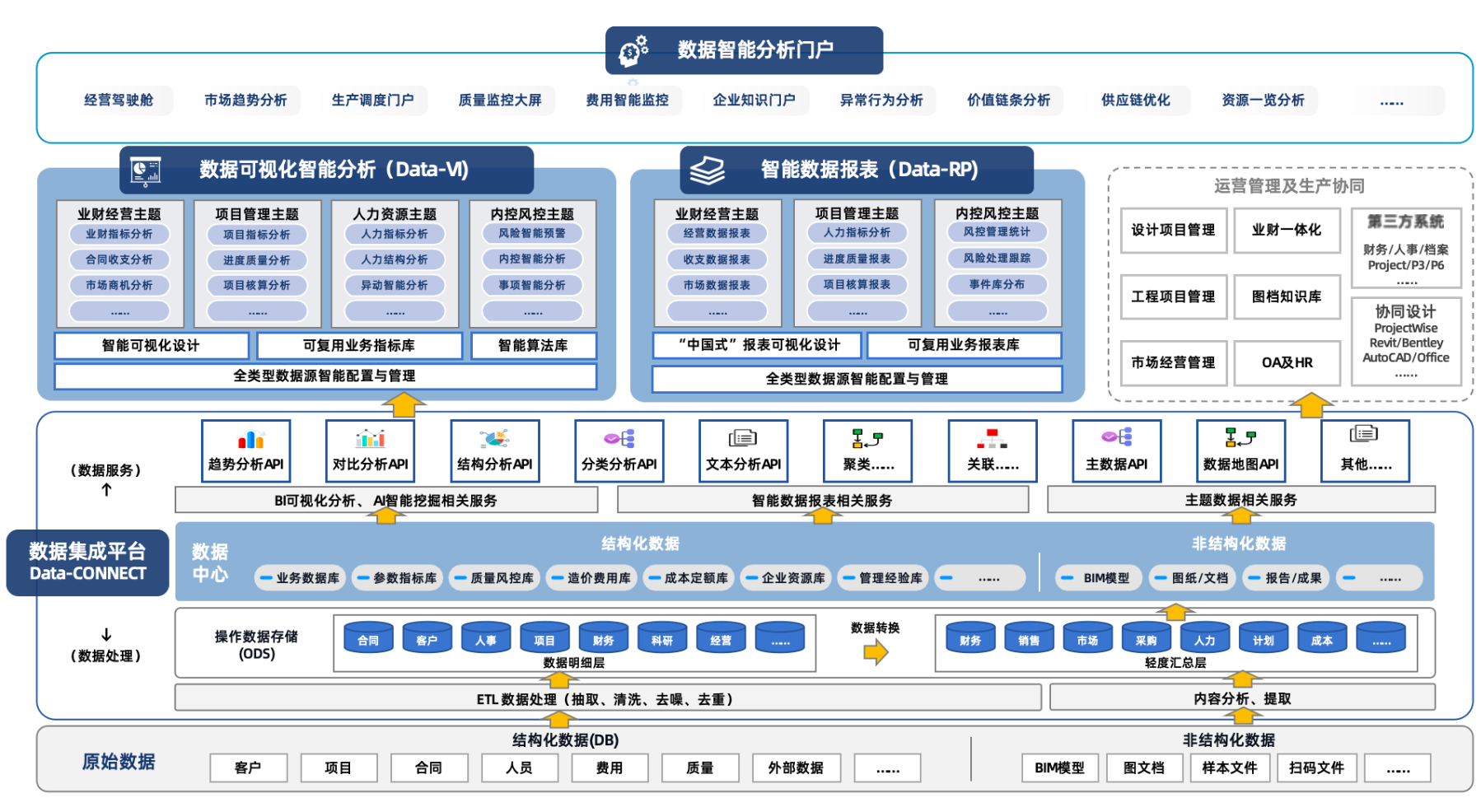Switch to the 质量监控大屏 tab
The width and height of the screenshot is (1481, 812).
click(500, 100)
